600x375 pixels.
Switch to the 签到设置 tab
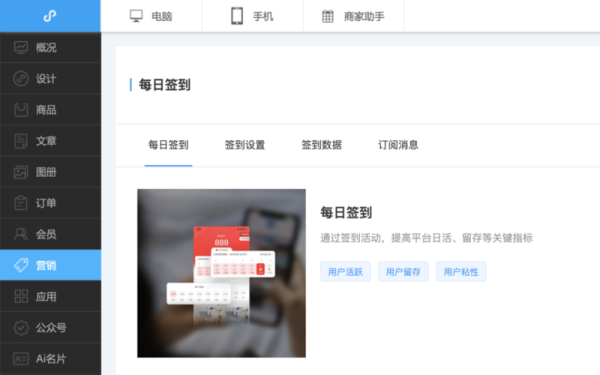click(245, 145)
